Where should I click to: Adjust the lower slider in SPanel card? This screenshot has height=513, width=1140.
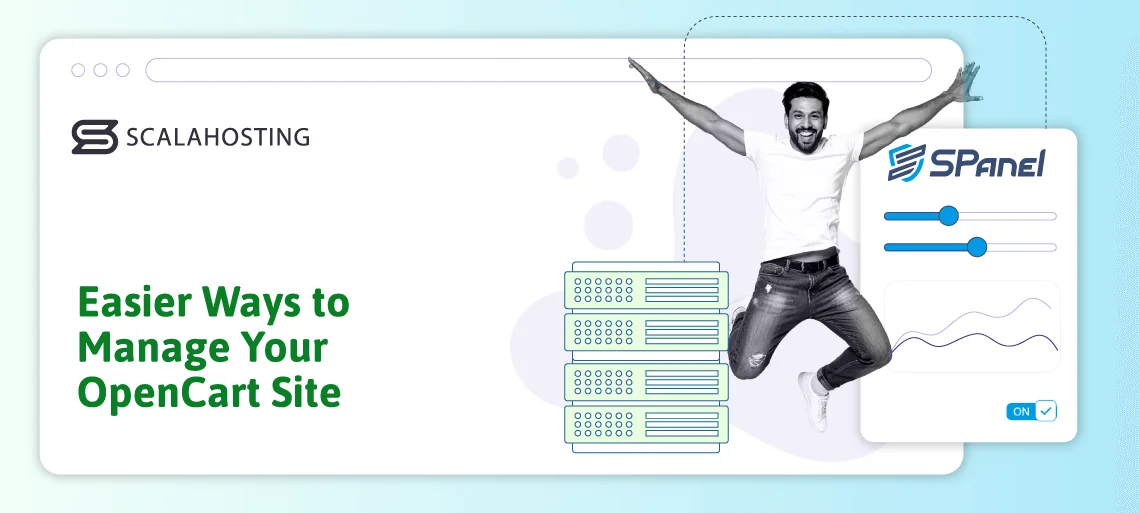coord(977,247)
